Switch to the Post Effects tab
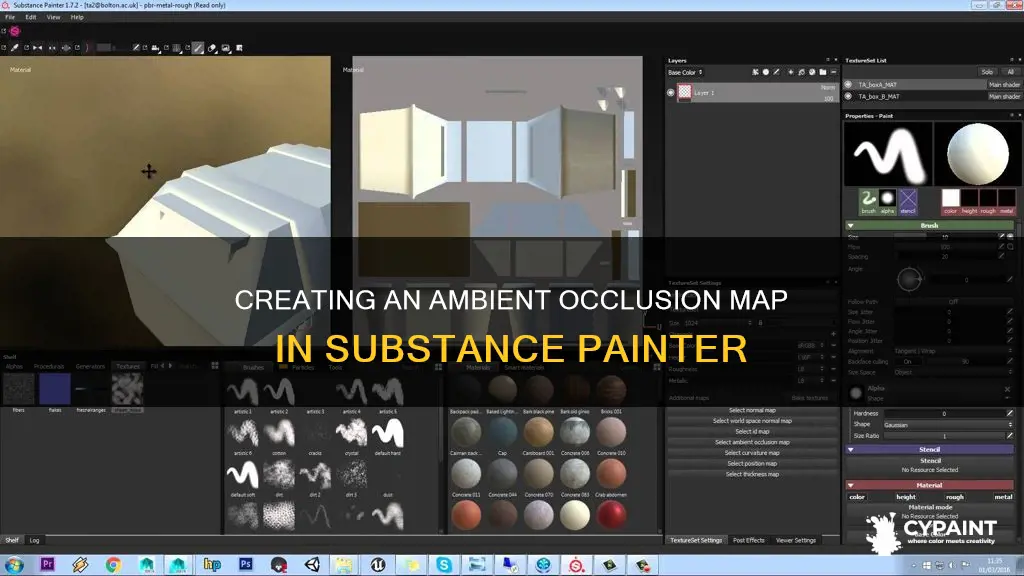 click(748, 540)
